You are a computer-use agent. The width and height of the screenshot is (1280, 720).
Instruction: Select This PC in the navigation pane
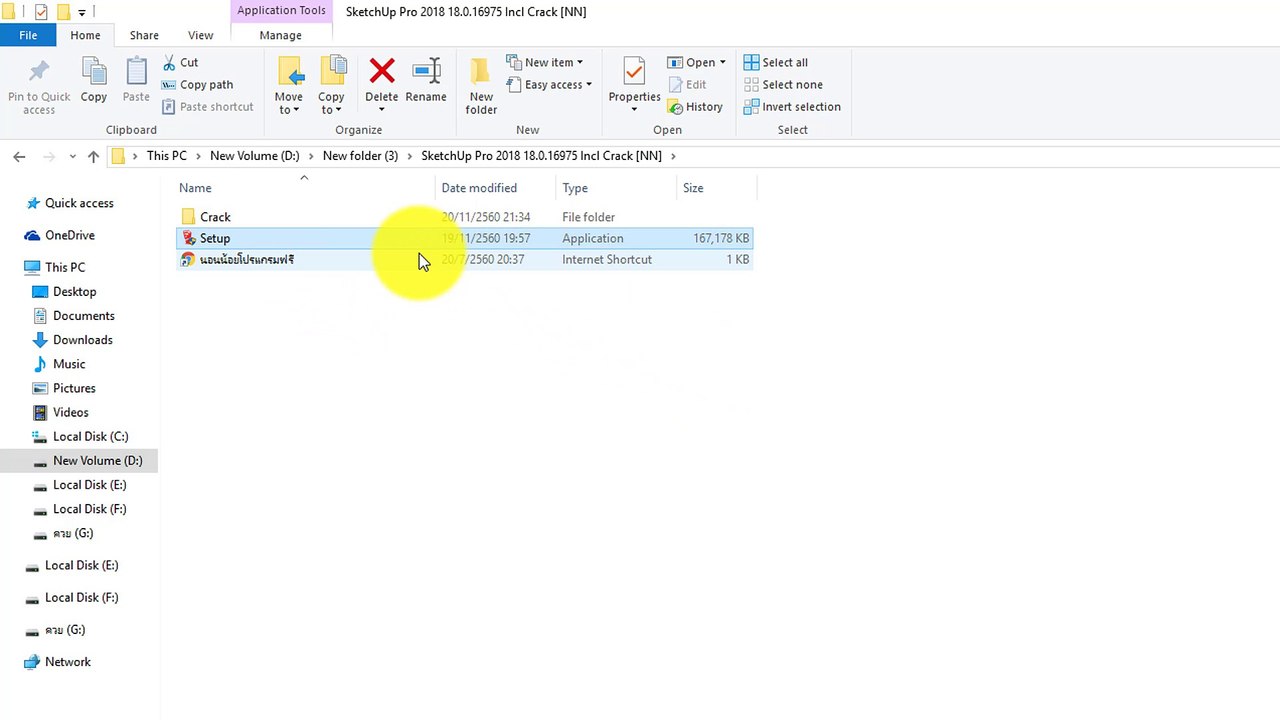pos(65,267)
